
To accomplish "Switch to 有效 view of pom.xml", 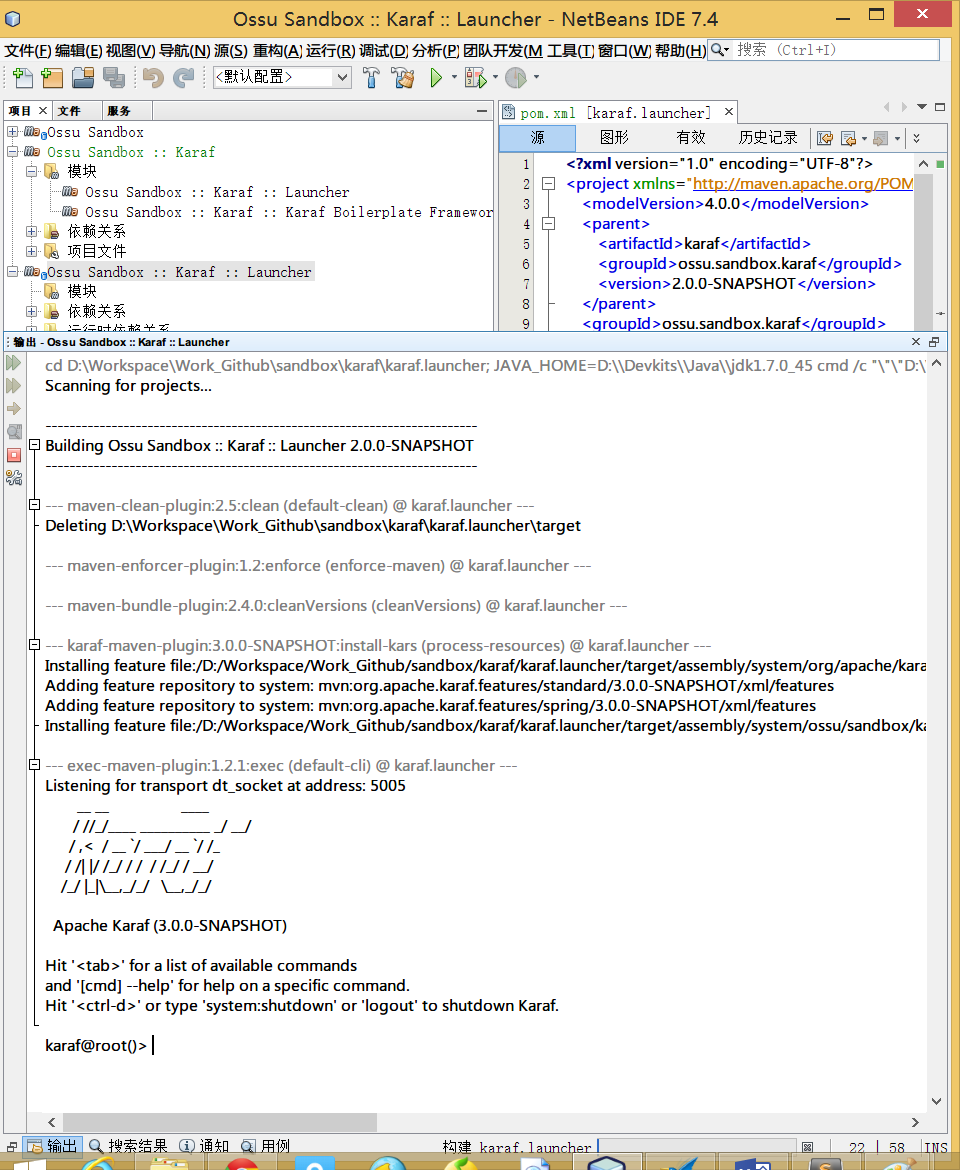I will point(691,138).
